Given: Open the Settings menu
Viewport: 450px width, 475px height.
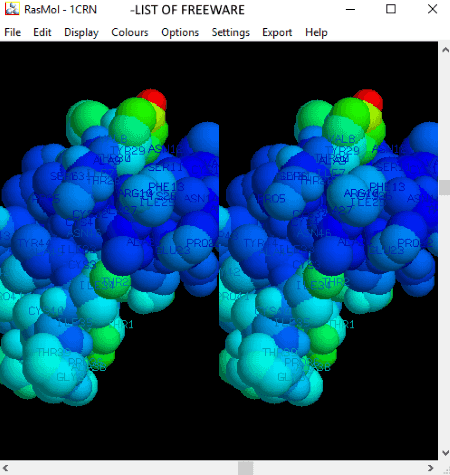Looking at the screenshot, I should tap(231, 32).
